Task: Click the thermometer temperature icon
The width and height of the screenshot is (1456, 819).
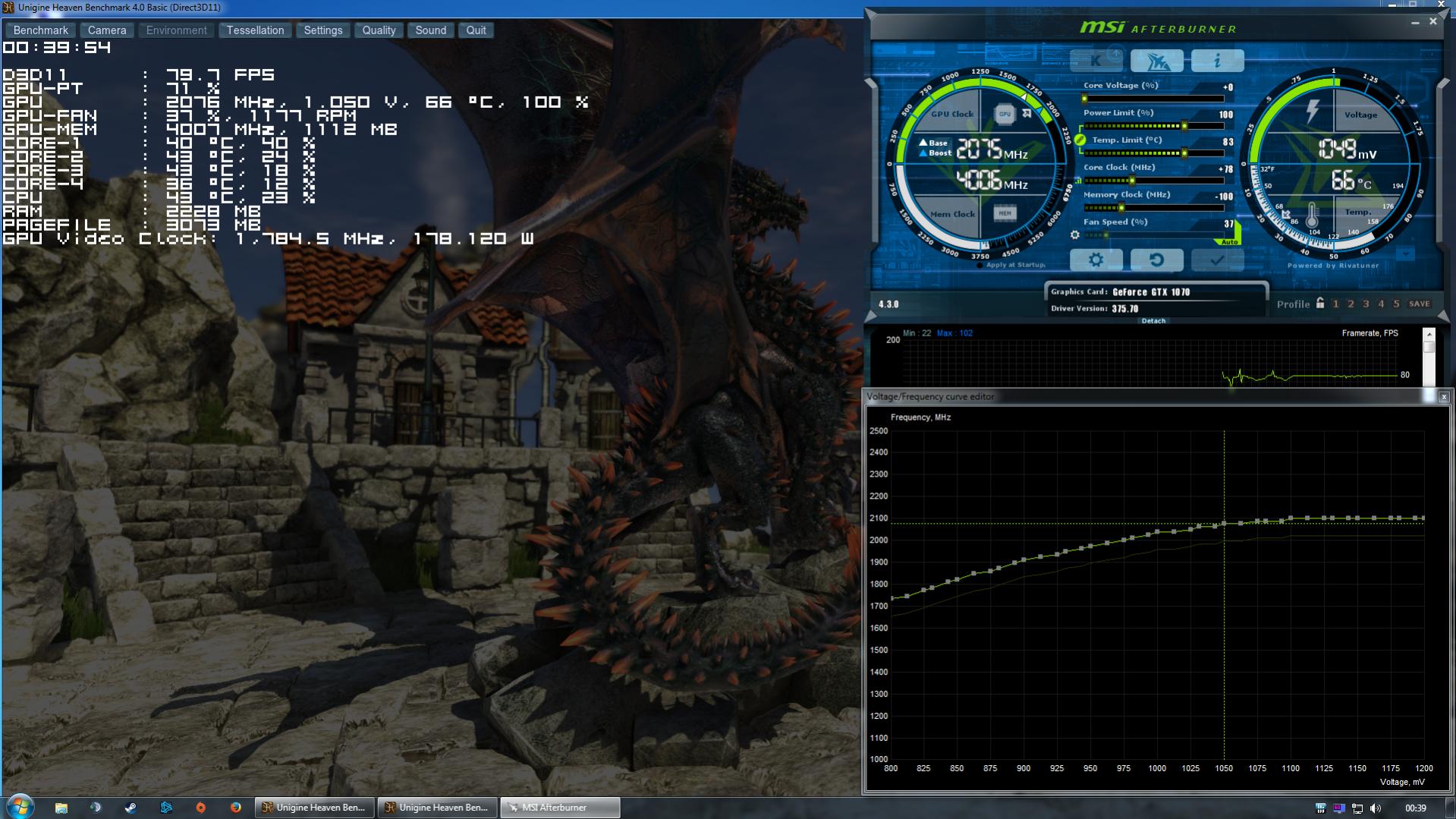Action: 1312,214
